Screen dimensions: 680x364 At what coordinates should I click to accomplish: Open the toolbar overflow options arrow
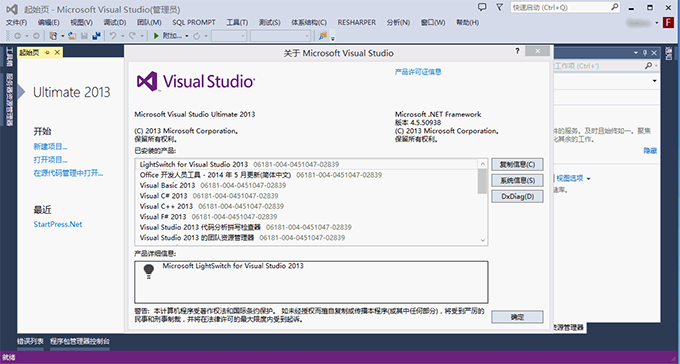click(x=333, y=39)
